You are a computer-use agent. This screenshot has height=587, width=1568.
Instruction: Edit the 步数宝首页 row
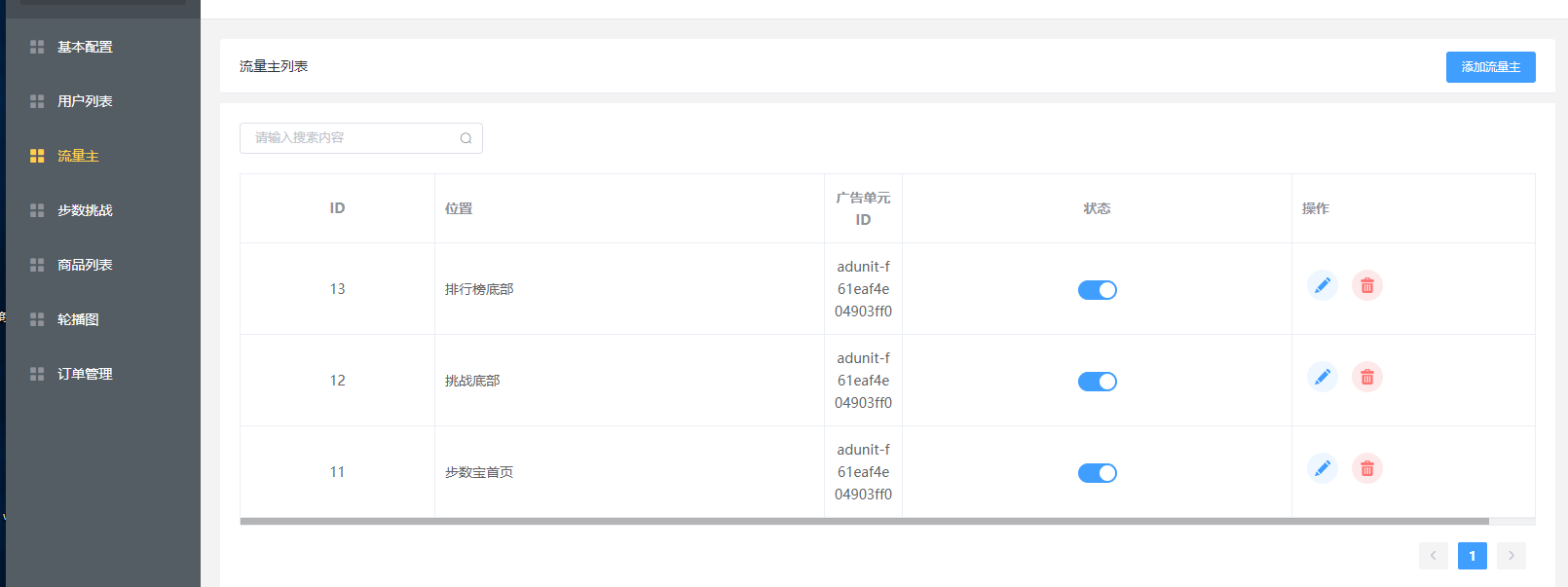[1323, 468]
